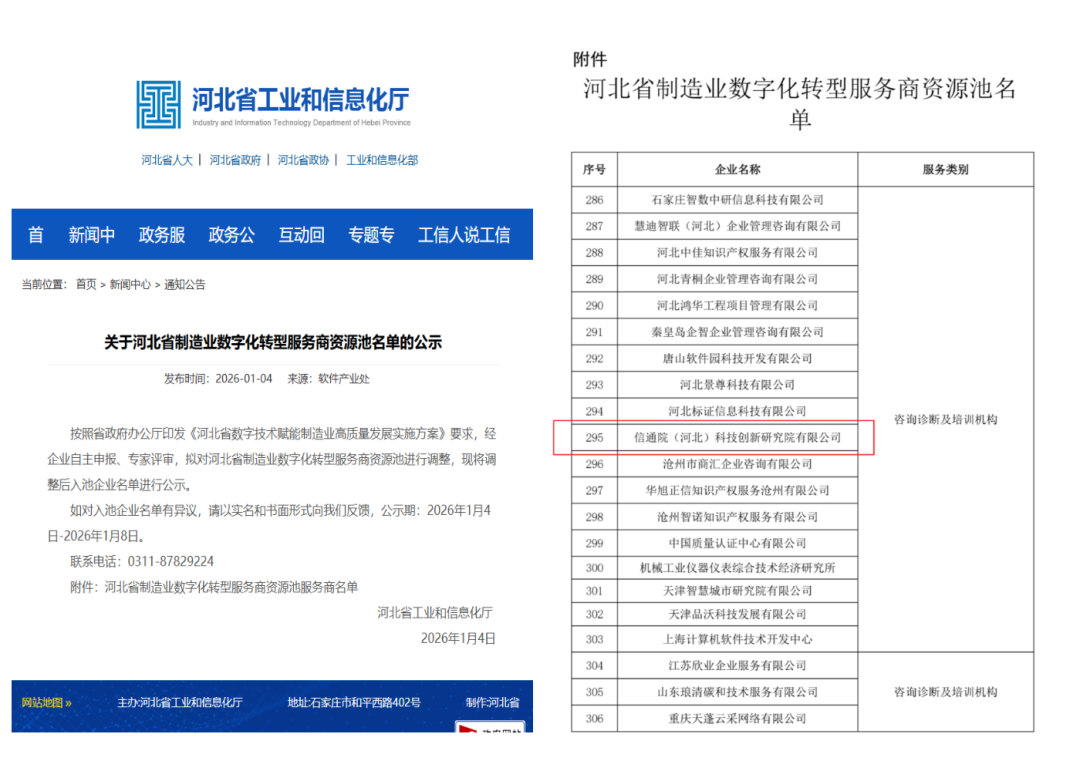The width and height of the screenshot is (1080, 771).
Task: Open the 工业和信息化部 link
Action: click(382, 160)
